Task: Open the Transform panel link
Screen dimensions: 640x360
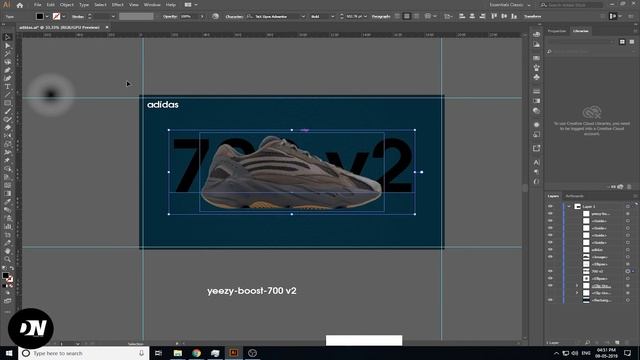Action: tap(533, 16)
